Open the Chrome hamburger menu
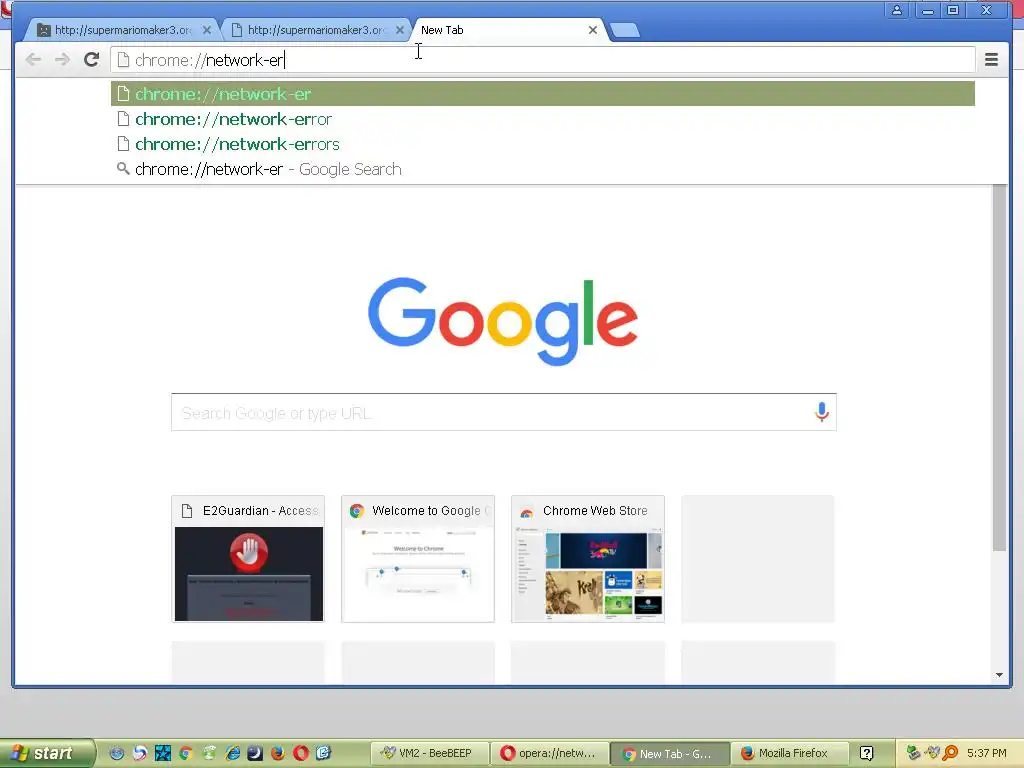This screenshot has width=1024, height=768. click(x=991, y=60)
